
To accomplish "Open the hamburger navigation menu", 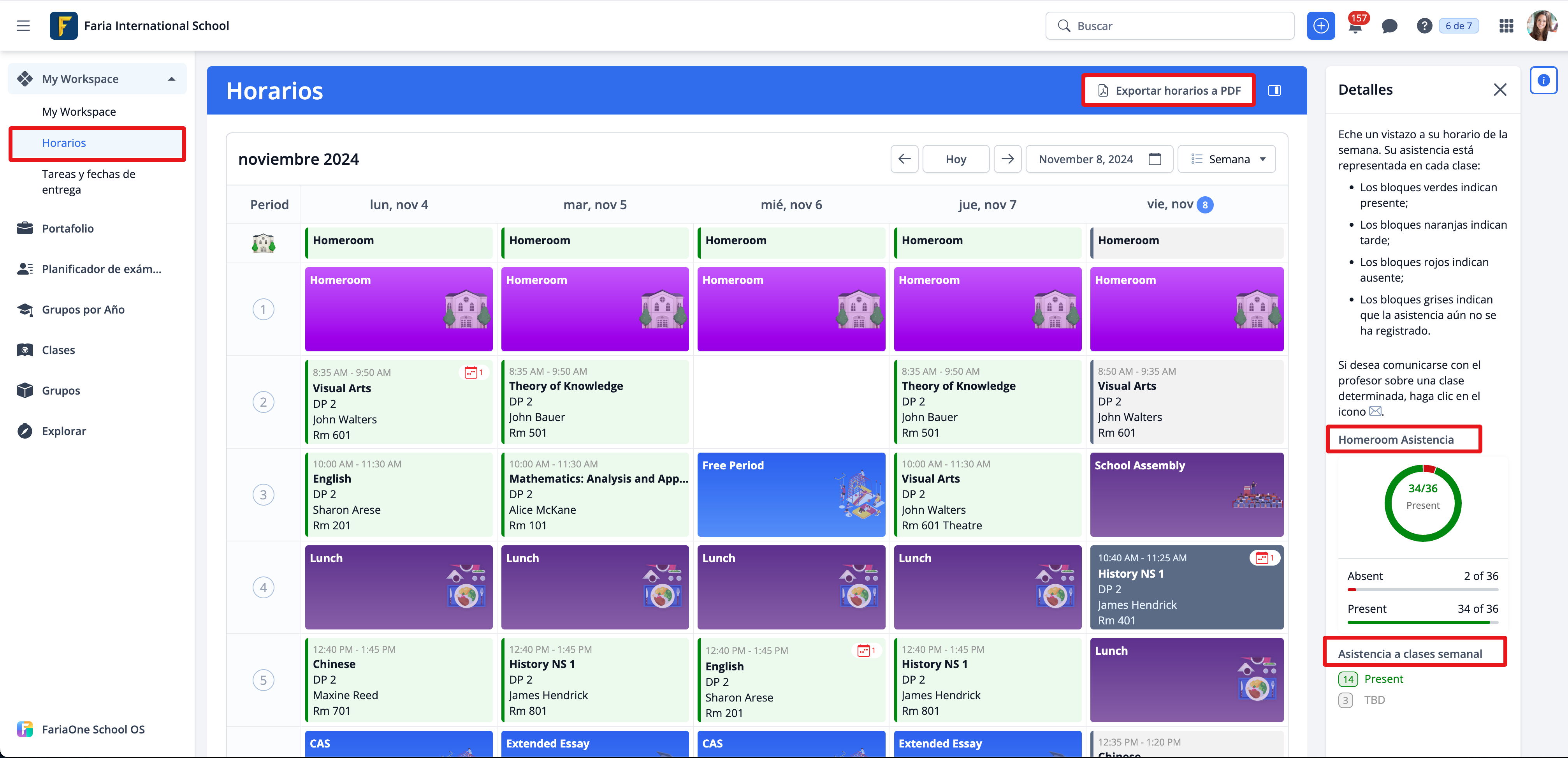I will (23, 26).
